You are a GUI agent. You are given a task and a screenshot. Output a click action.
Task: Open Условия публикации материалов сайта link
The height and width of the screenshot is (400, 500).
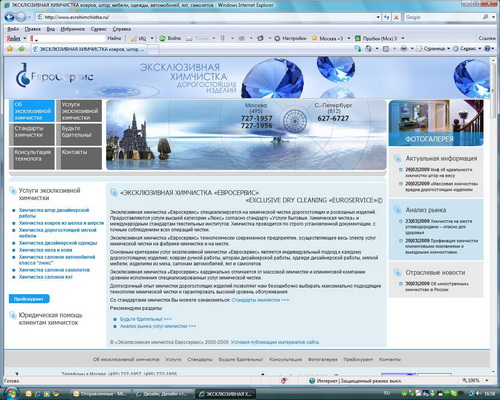(x=275, y=342)
